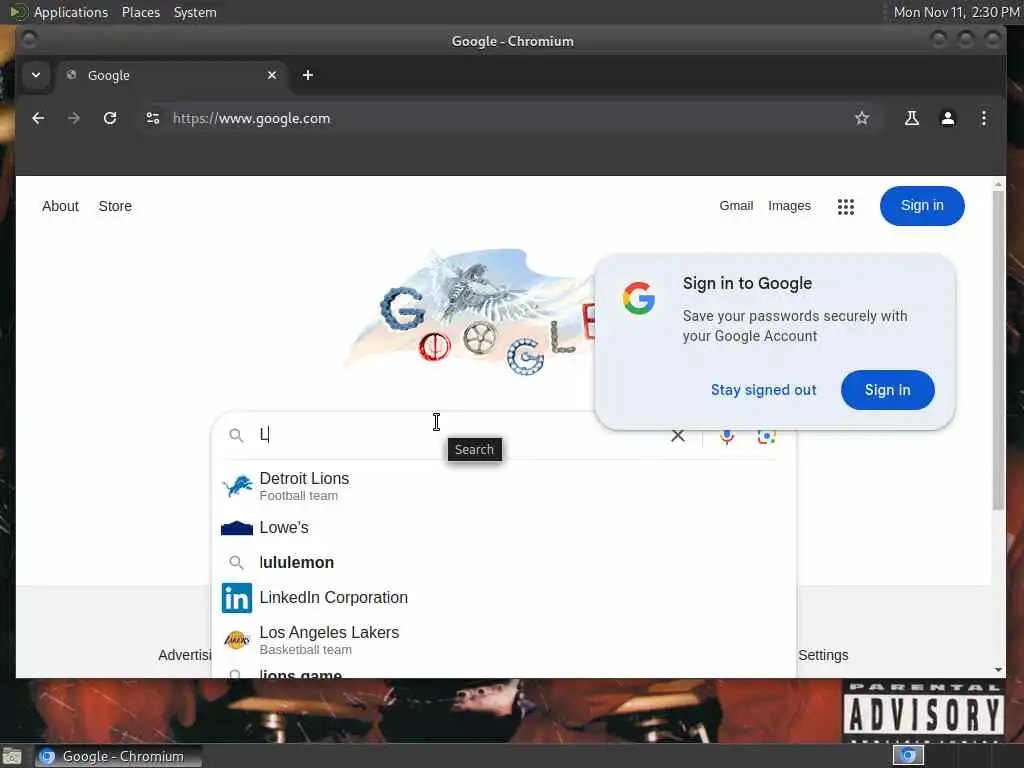Close the Google tab

coord(272,75)
